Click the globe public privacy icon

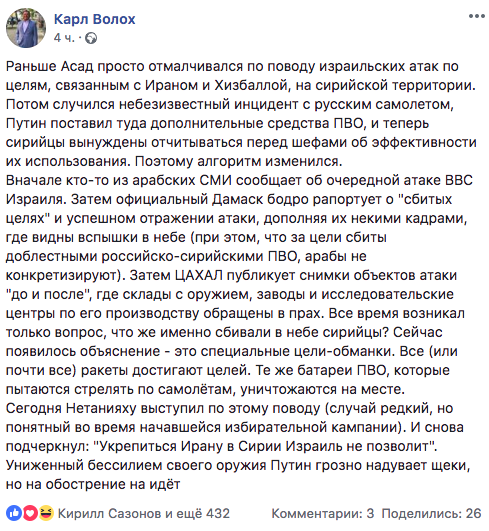click(x=91, y=38)
